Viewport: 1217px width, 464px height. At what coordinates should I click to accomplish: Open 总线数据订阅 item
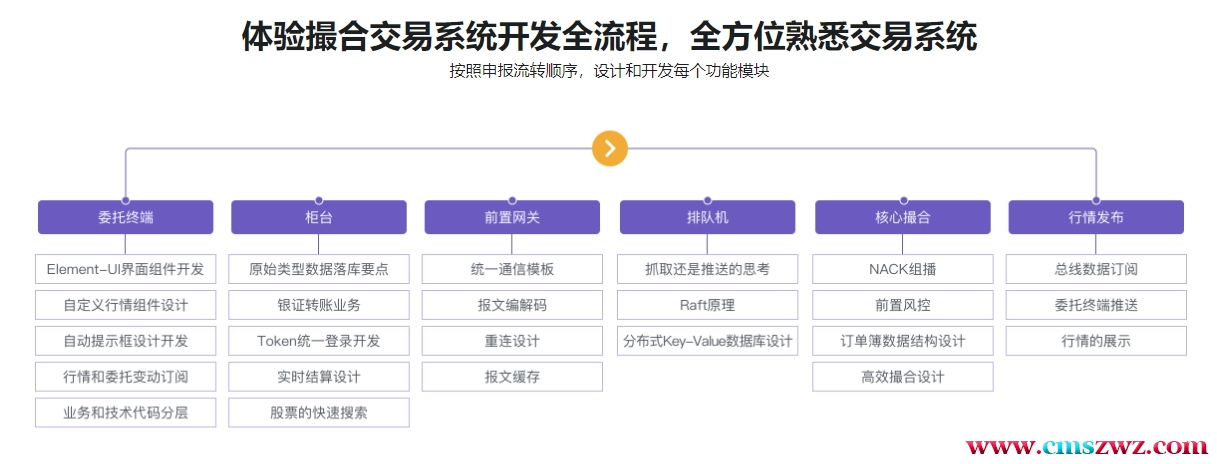1095,269
